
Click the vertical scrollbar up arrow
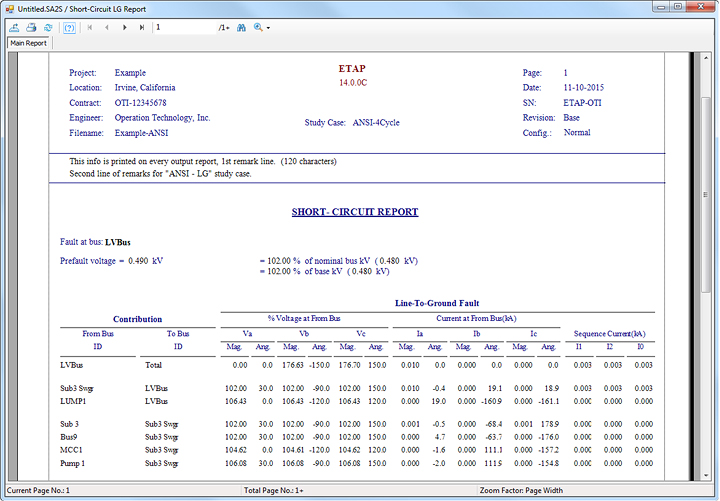click(705, 57)
